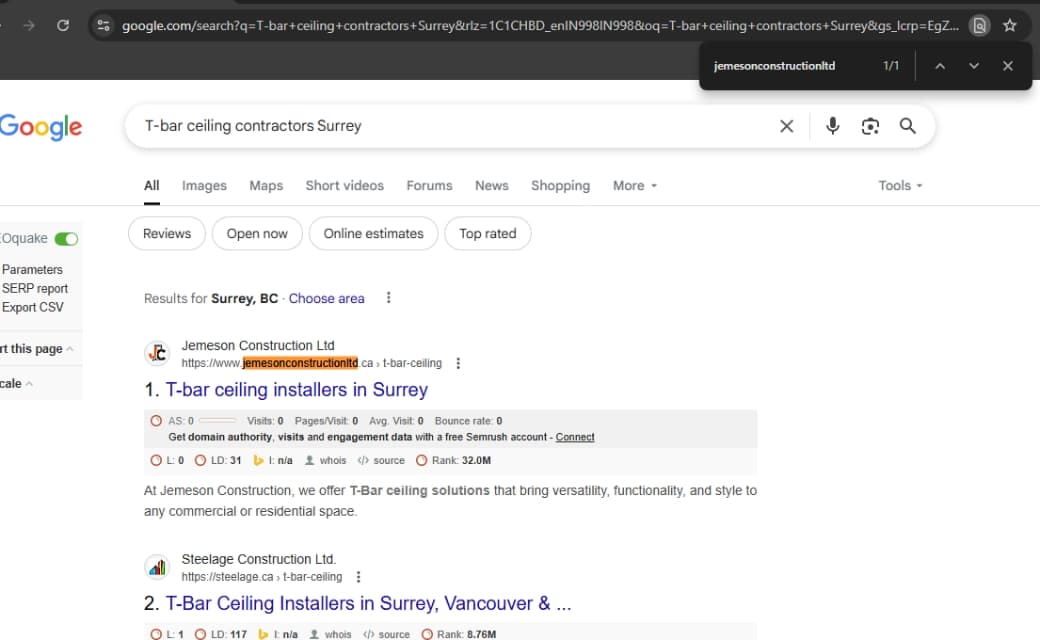This screenshot has height=640, width=1040.
Task: Click the address bar URL
Action: pos(540,26)
